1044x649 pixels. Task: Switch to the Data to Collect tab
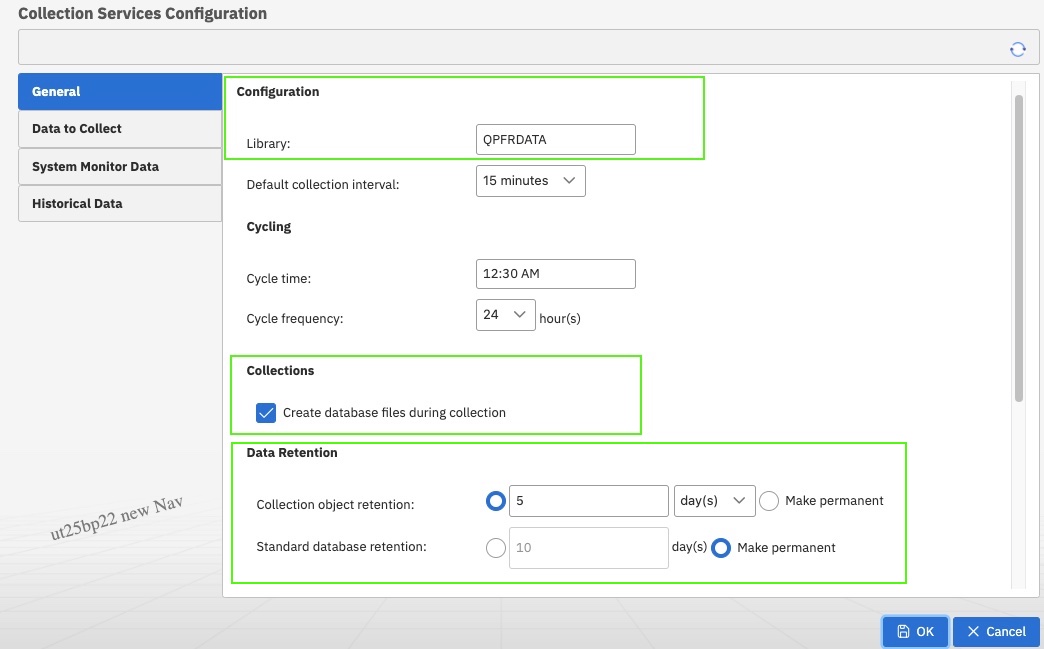tap(120, 129)
